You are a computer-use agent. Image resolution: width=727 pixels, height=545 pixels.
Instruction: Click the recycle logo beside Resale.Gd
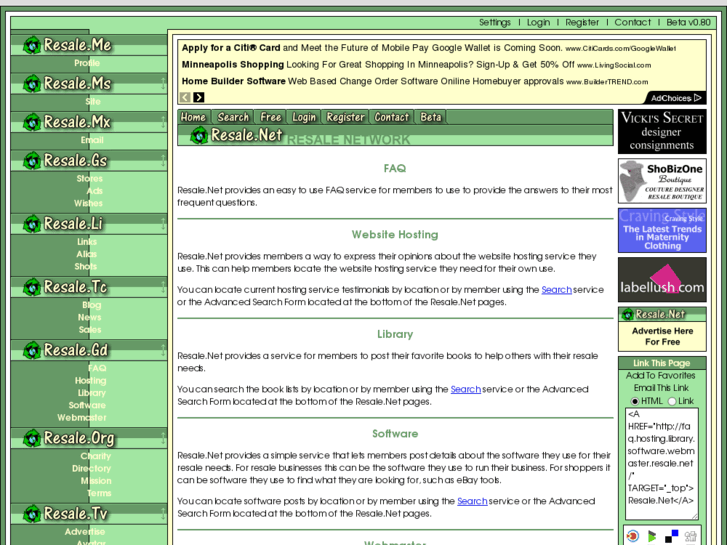tap(32, 350)
